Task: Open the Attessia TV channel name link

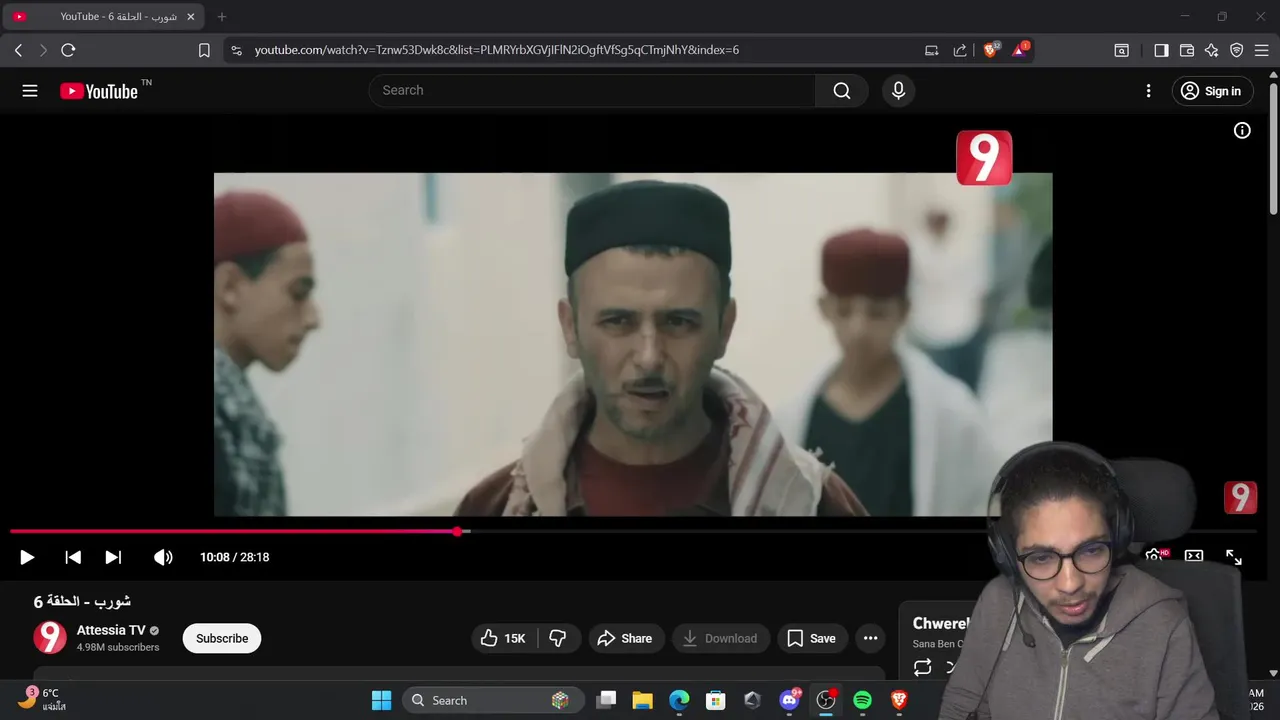Action: pos(111,630)
